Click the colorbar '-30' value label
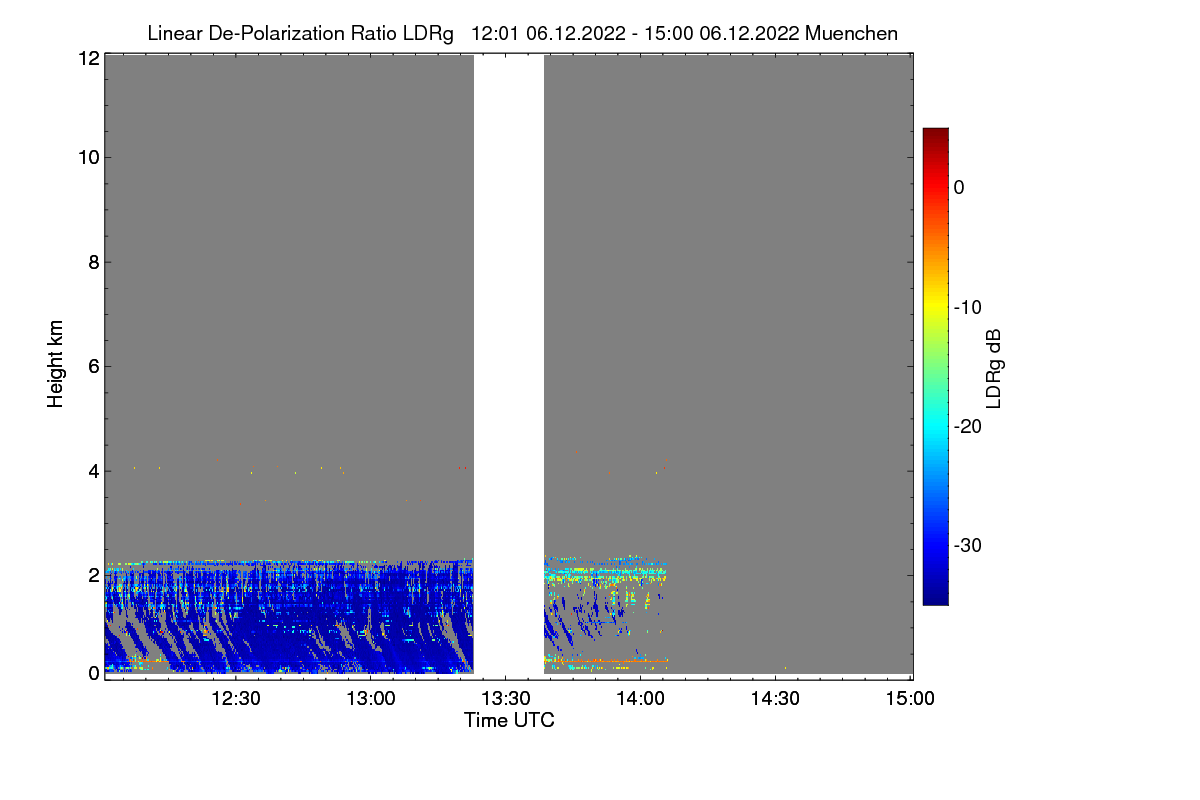This screenshot has height=800, width=1200. click(x=970, y=546)
